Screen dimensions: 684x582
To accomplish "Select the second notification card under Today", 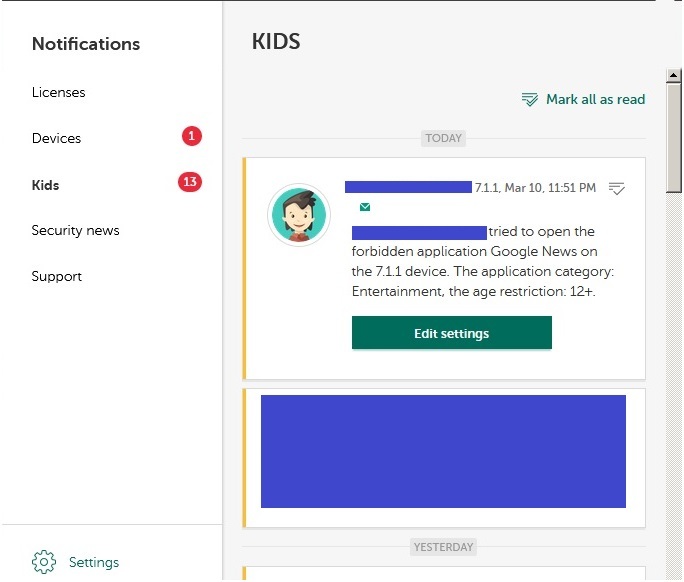I will pos(443,452).
